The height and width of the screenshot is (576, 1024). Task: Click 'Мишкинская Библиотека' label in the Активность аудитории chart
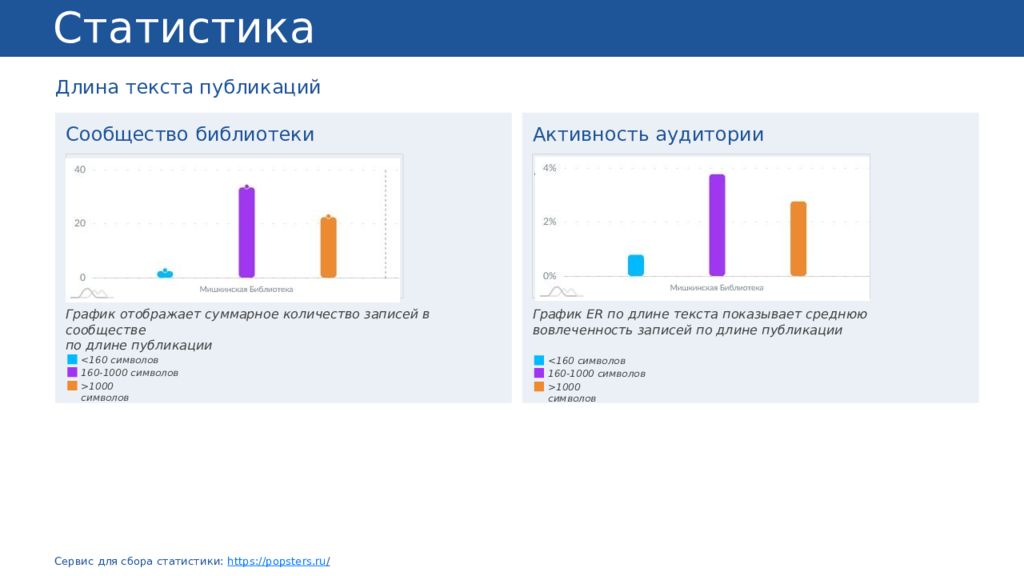(716, 288)
